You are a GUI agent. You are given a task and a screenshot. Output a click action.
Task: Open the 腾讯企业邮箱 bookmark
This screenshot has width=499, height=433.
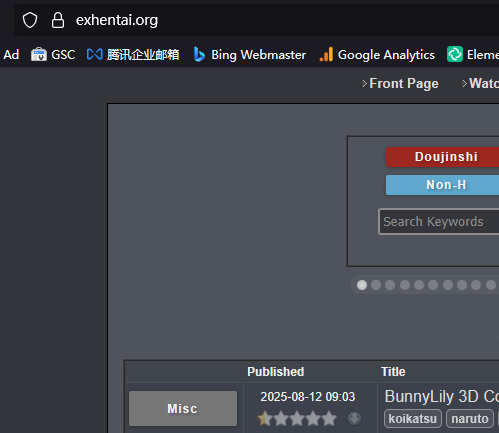coord(133,54)
